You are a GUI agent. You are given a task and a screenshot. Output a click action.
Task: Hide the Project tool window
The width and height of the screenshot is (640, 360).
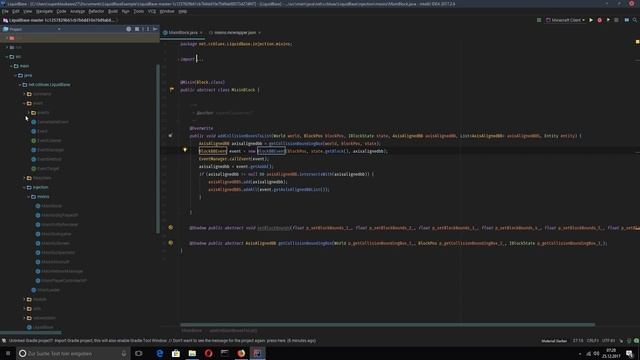click(x=155, y=29)
